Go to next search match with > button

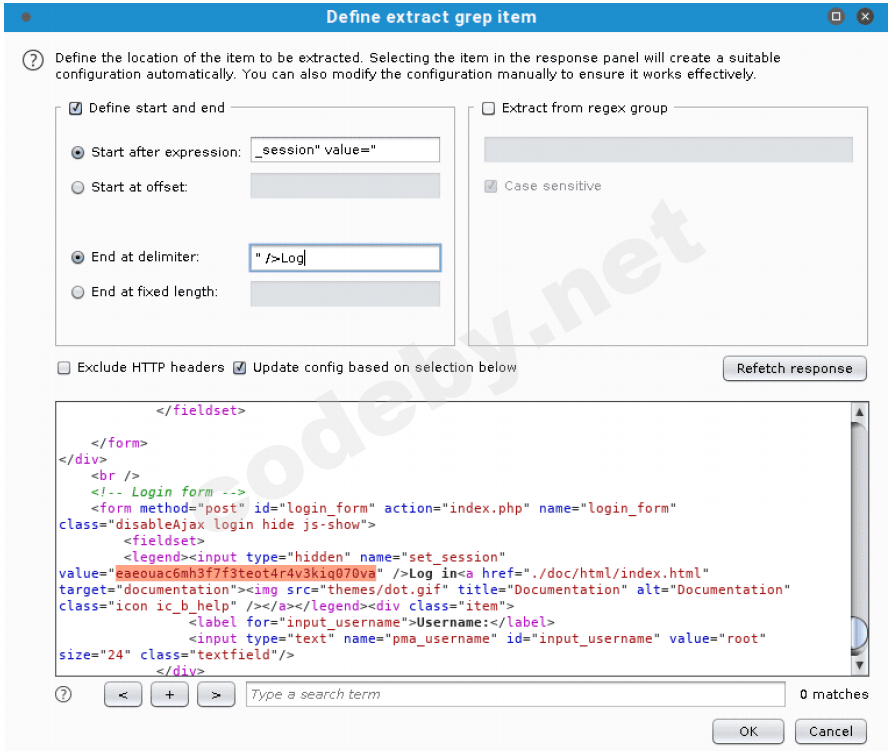[x=216, y=694]
